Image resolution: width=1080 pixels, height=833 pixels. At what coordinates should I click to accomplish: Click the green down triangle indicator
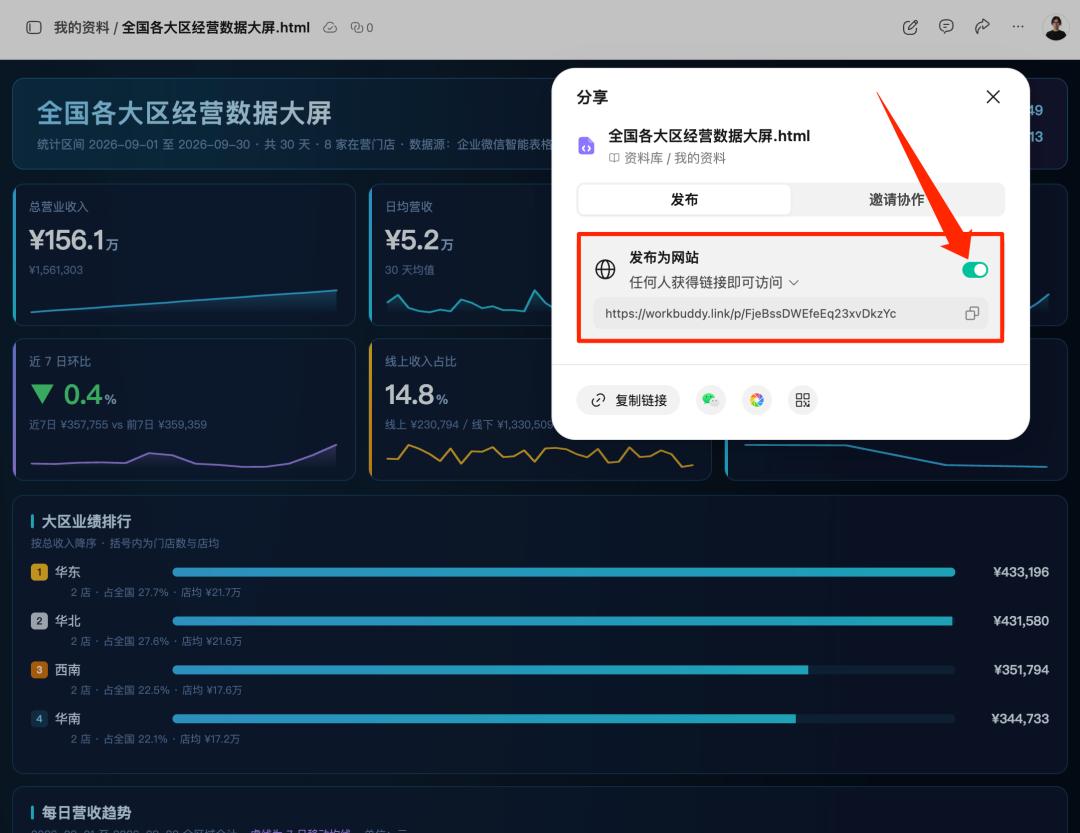click(43, 394)
